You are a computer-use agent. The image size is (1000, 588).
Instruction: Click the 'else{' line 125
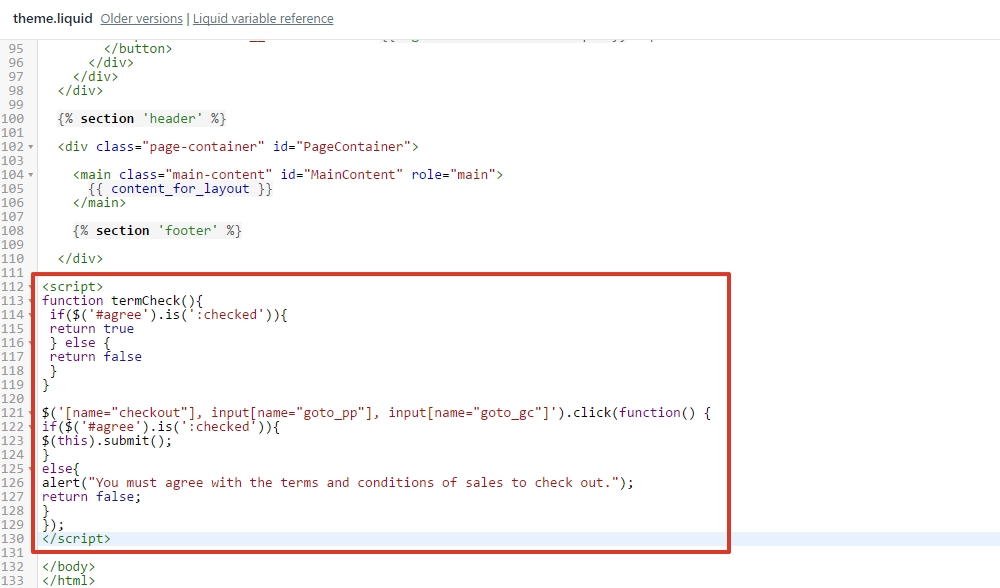point(61,469)
